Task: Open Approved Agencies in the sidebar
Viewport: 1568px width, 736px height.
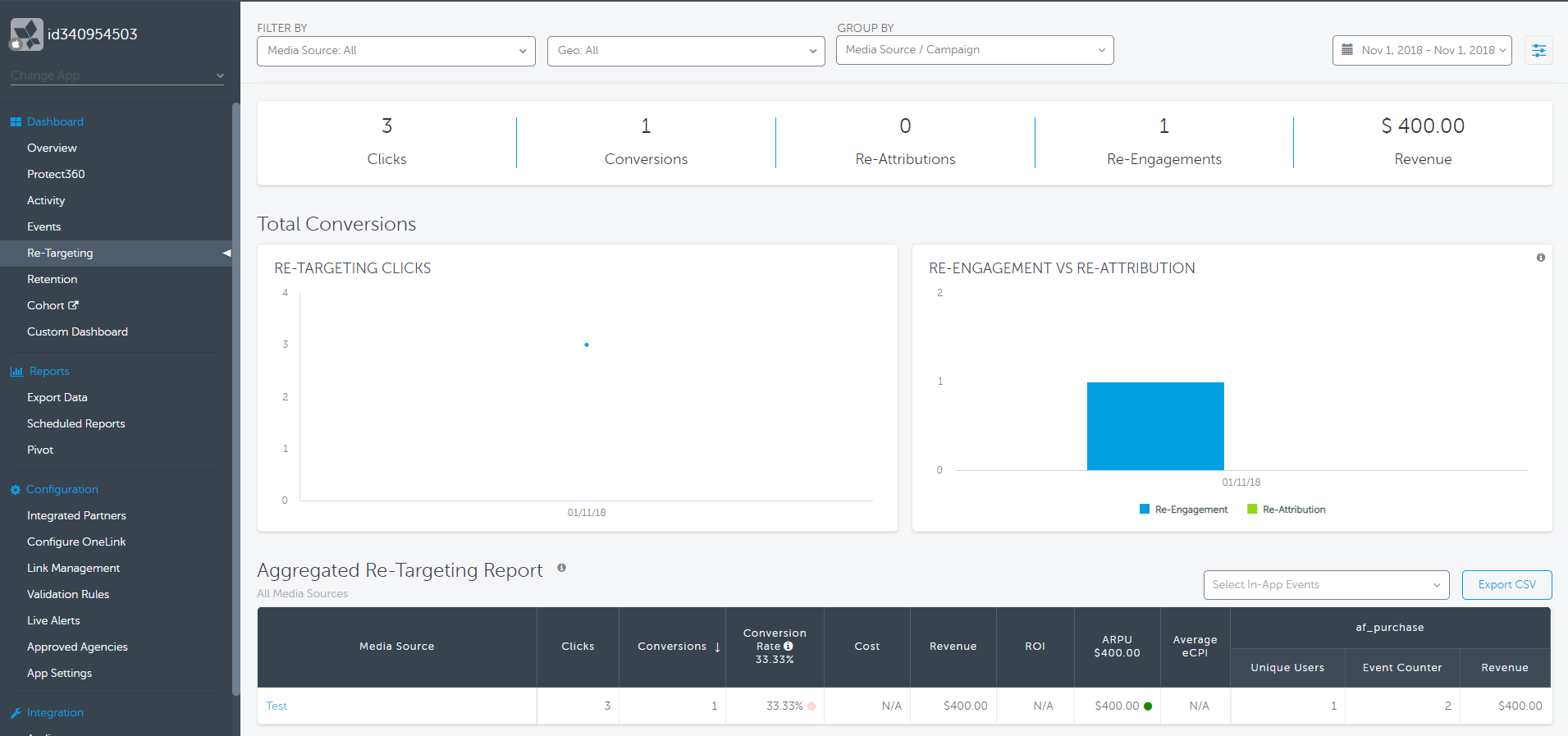Action: coord(77,647)
